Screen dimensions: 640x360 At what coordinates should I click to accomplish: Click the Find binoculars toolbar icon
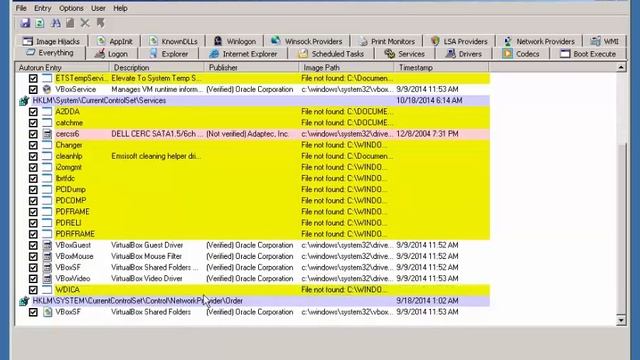56,23
